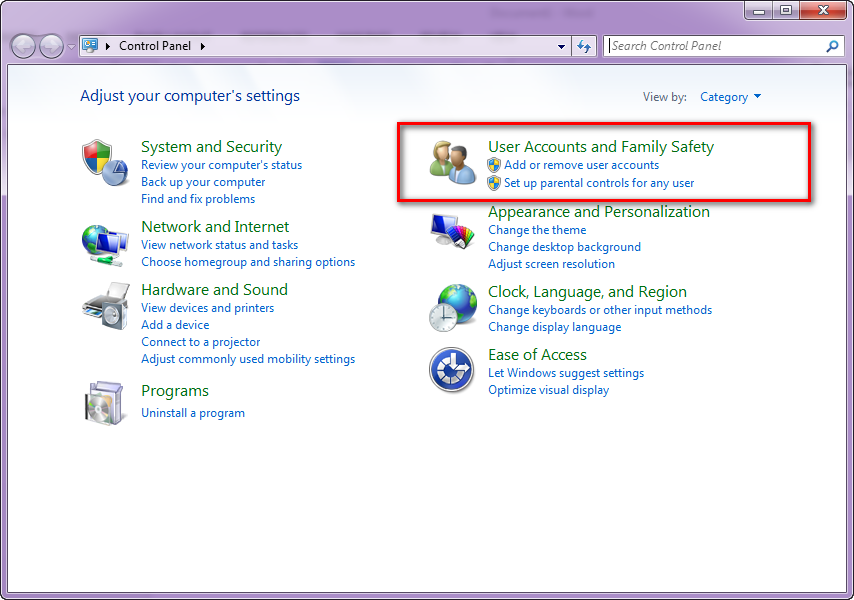
Task: Open System and Security heading
Action: 211,146
